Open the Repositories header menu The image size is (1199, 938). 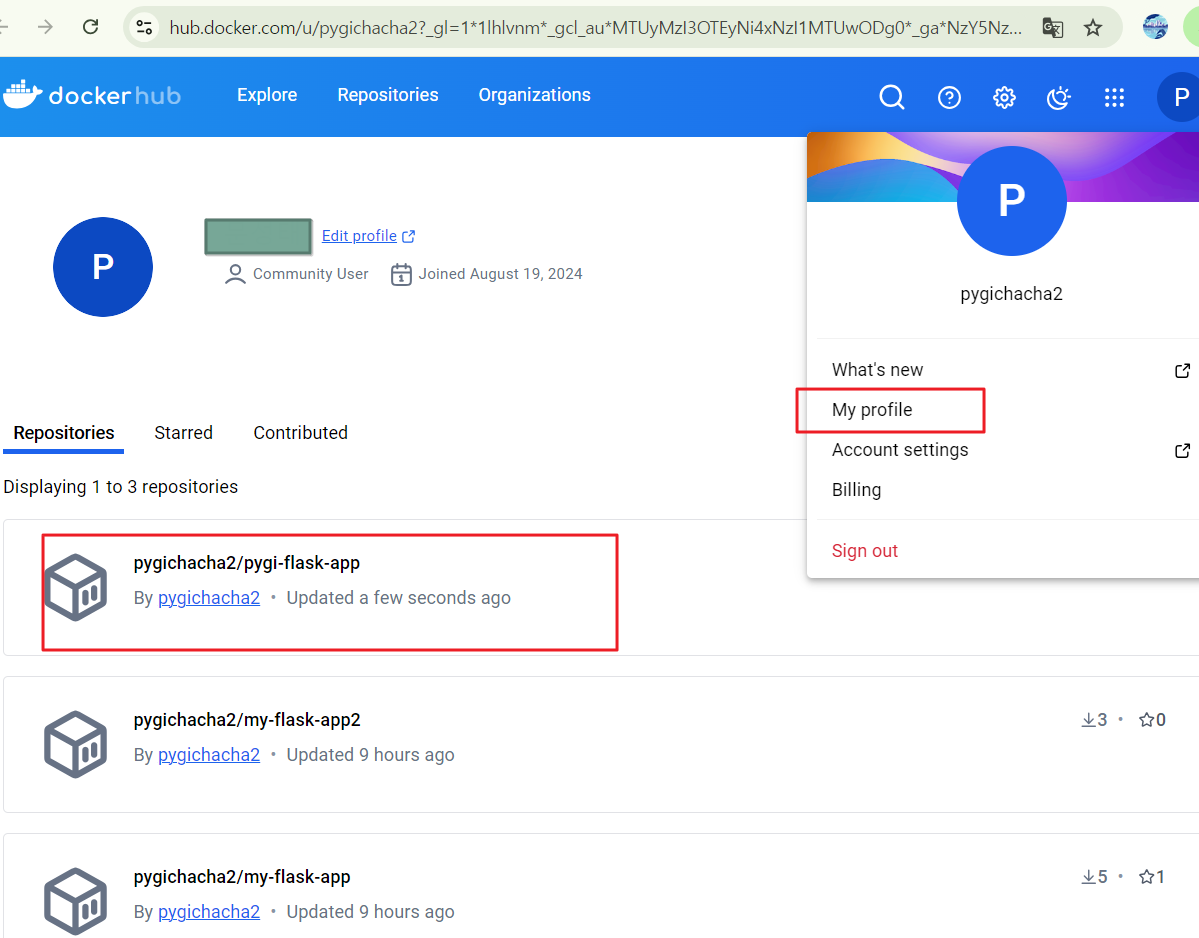click(x=388, y=95)
